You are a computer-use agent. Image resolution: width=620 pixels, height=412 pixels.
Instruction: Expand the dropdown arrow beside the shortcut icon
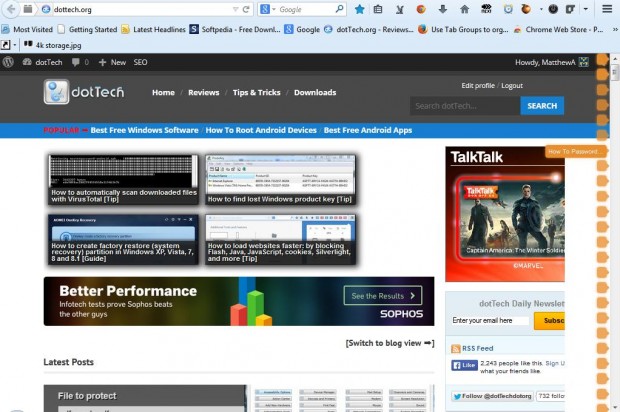[15, 45]
